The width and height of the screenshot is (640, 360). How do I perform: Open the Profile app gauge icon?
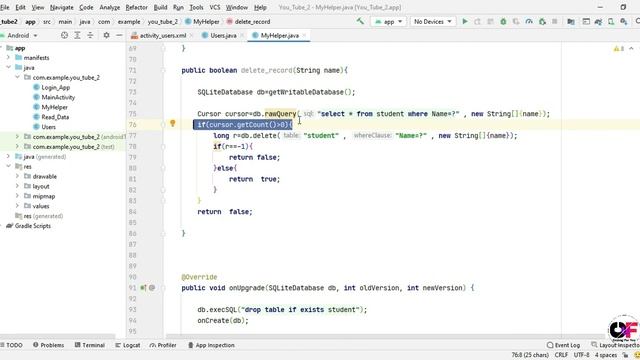click(x=529, y=22)
